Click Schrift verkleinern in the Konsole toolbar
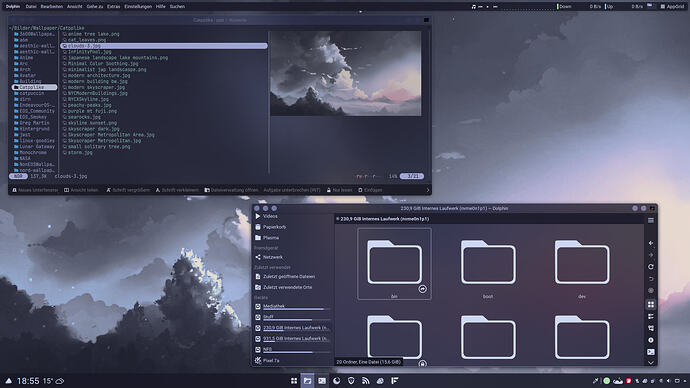The width and height of the screenshot is (690, 388). (177, 190)
